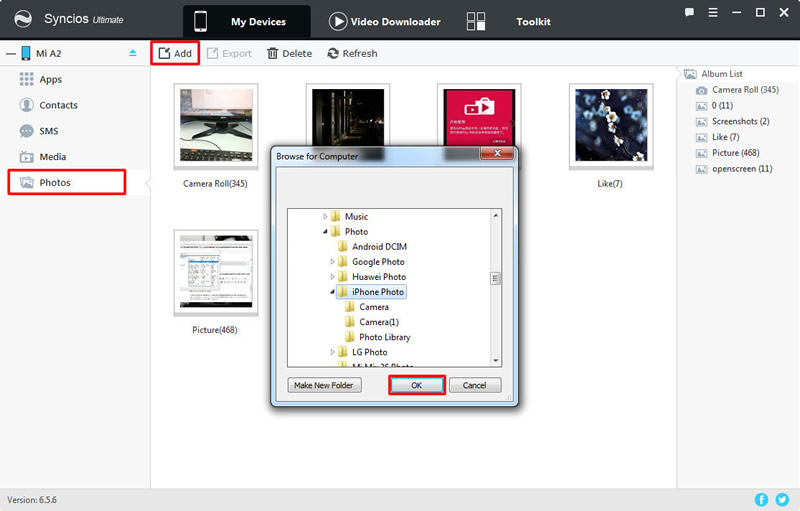This screenshot has width=800, height=511.
Task: Collapse the iPhone Photo folder
Action: click(332, 292)
